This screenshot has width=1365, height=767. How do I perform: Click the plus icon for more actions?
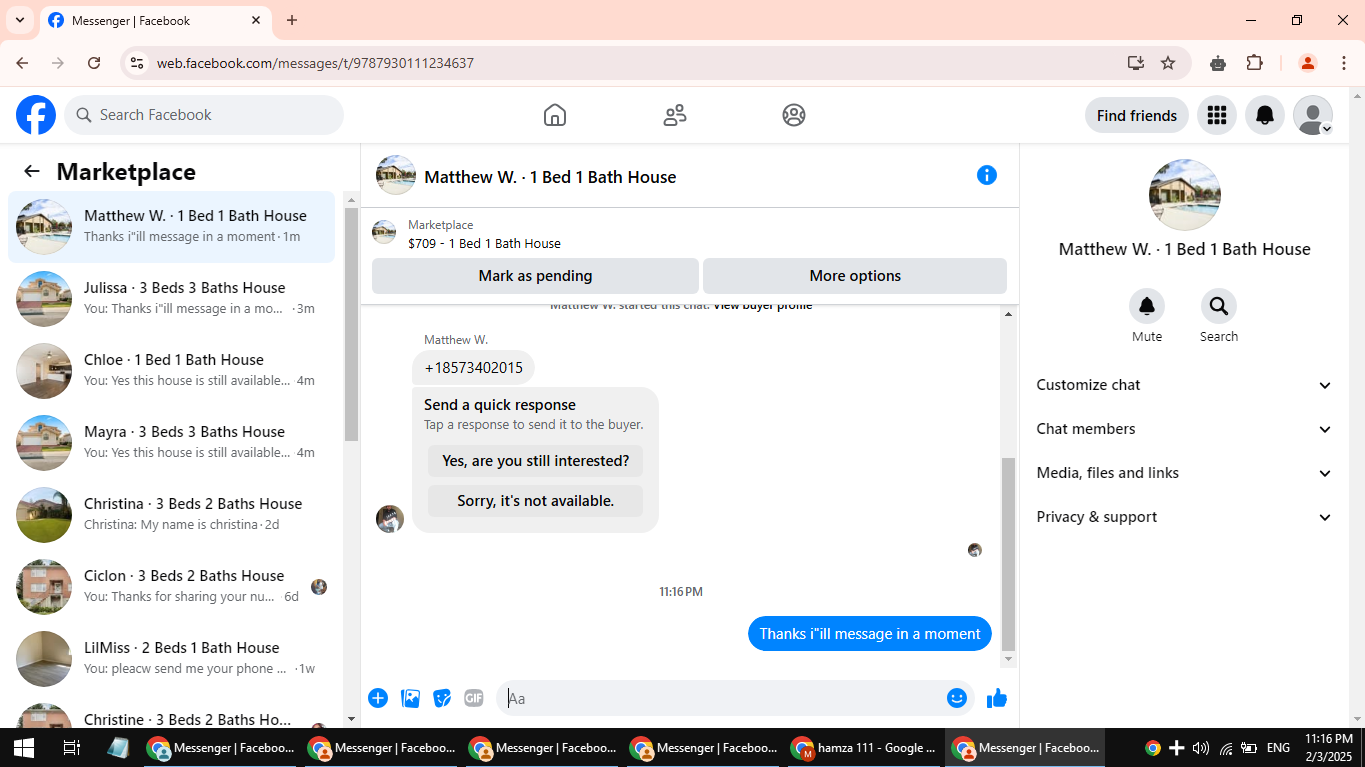coord(378,698)
